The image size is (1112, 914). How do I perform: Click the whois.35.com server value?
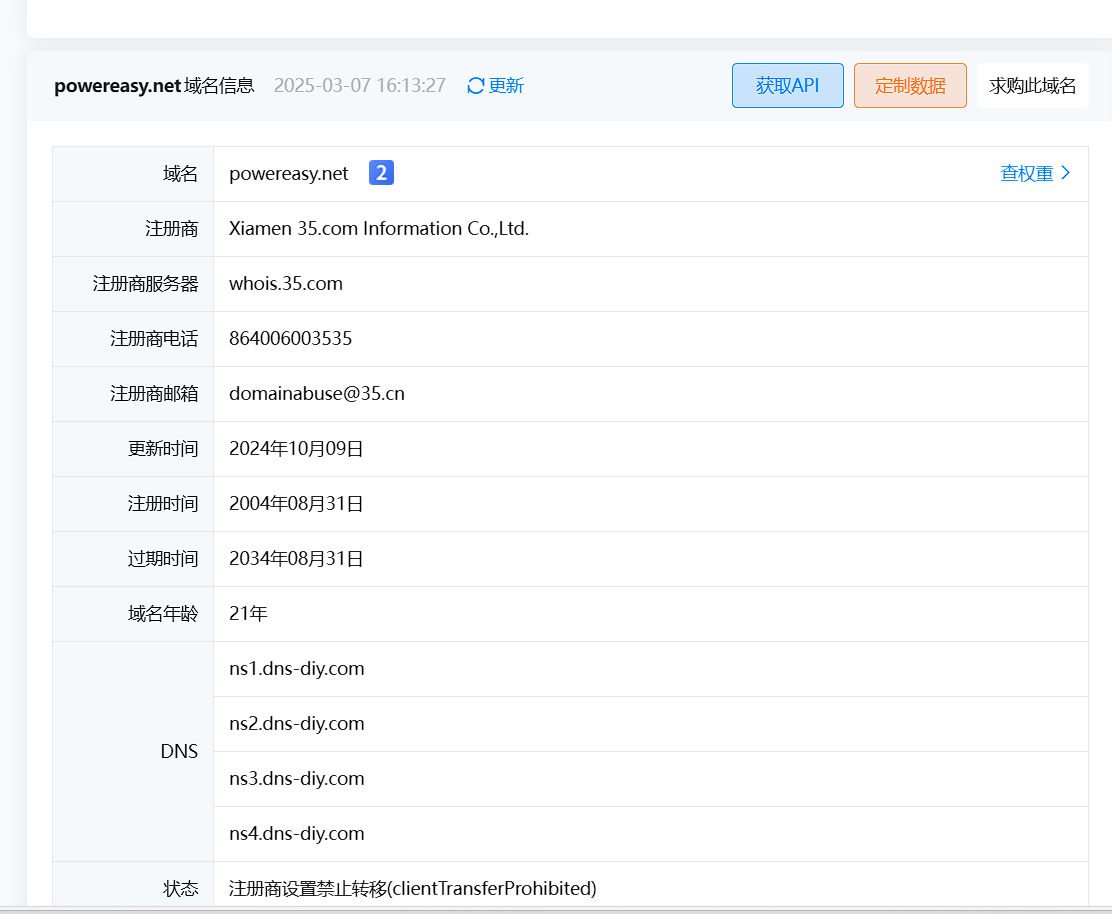286,284
